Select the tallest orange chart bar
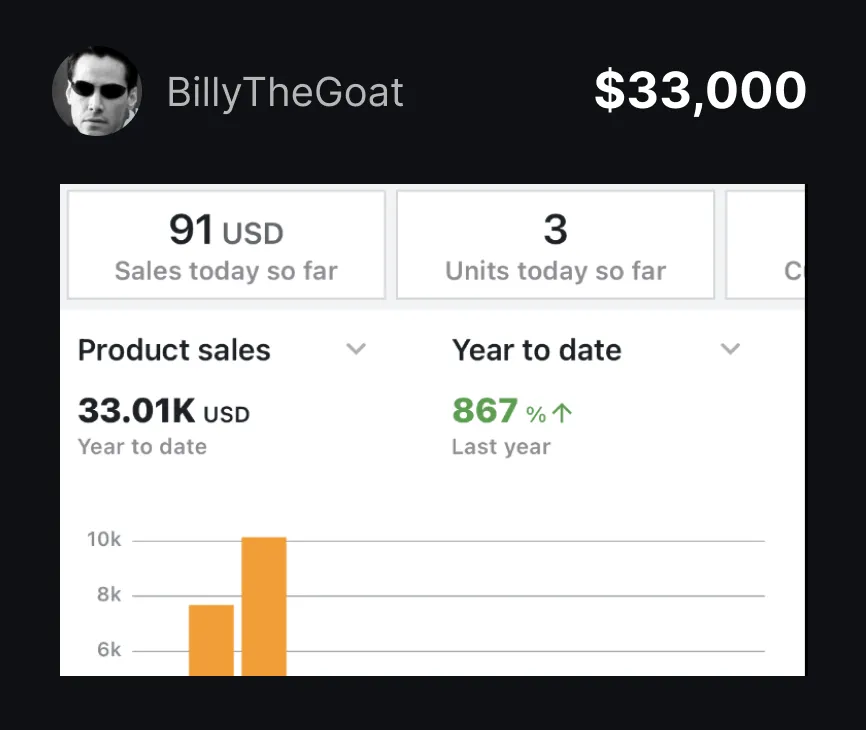Image resolution: width=866 pixels, height=730 pixels. (x=264, y=606)
